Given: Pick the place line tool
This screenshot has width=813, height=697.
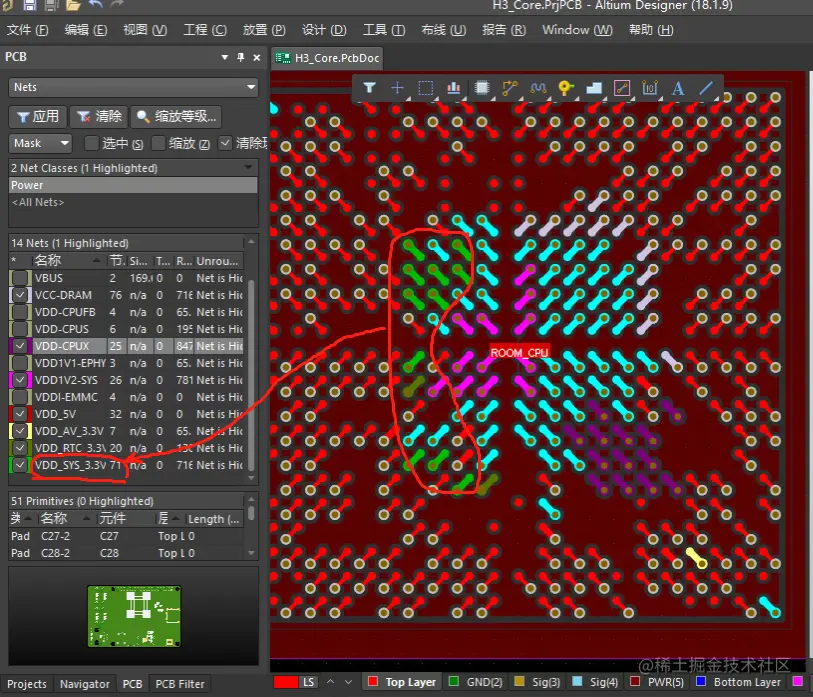Looking at the screenshot, I should [x=706, y=88].
